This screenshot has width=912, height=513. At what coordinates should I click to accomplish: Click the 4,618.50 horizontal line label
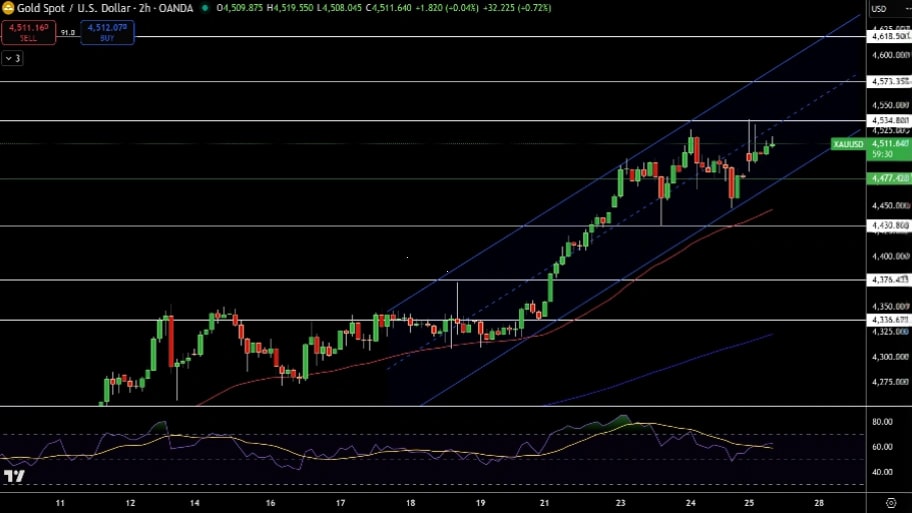pyautogui.click(x=889, y=36)
